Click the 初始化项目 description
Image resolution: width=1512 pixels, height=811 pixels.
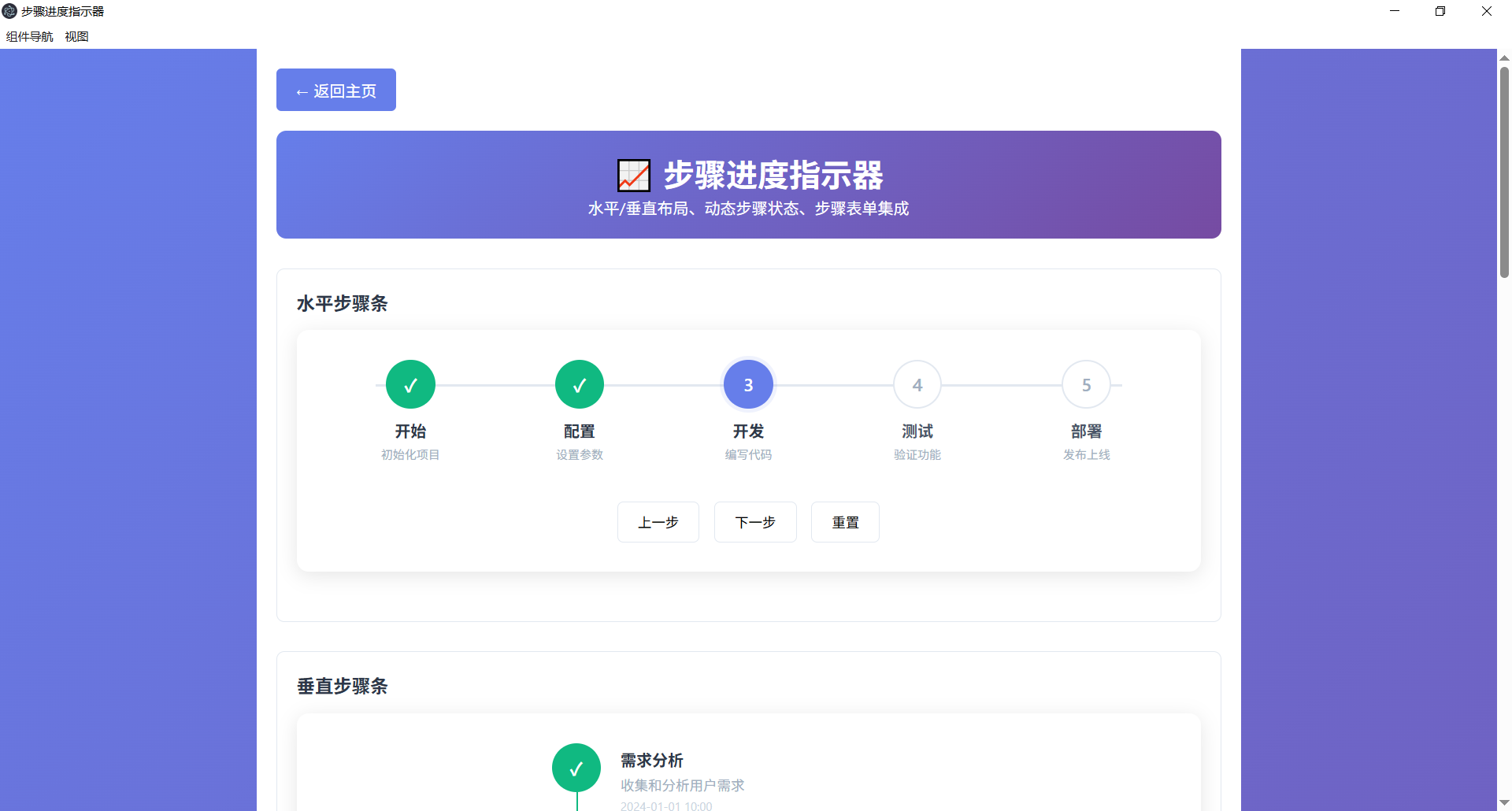click(x=410, y=454)
